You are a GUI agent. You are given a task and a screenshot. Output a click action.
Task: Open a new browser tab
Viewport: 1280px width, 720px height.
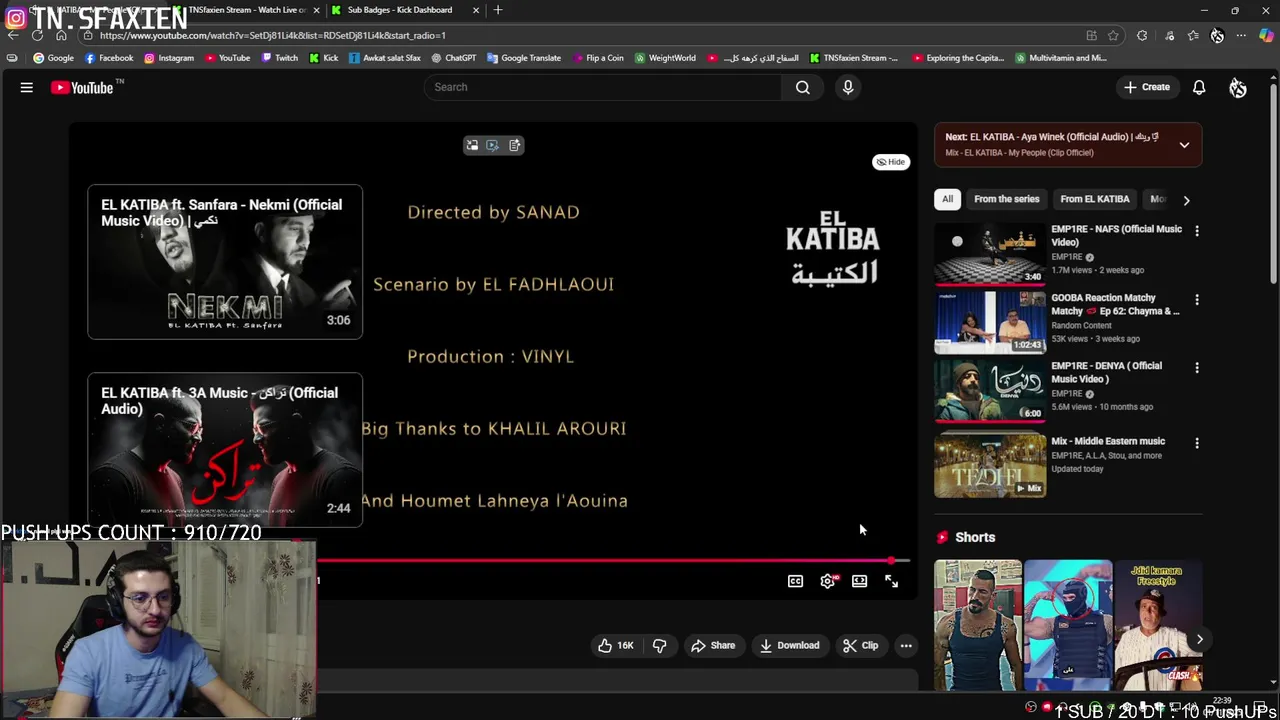[x=498, y=10]
